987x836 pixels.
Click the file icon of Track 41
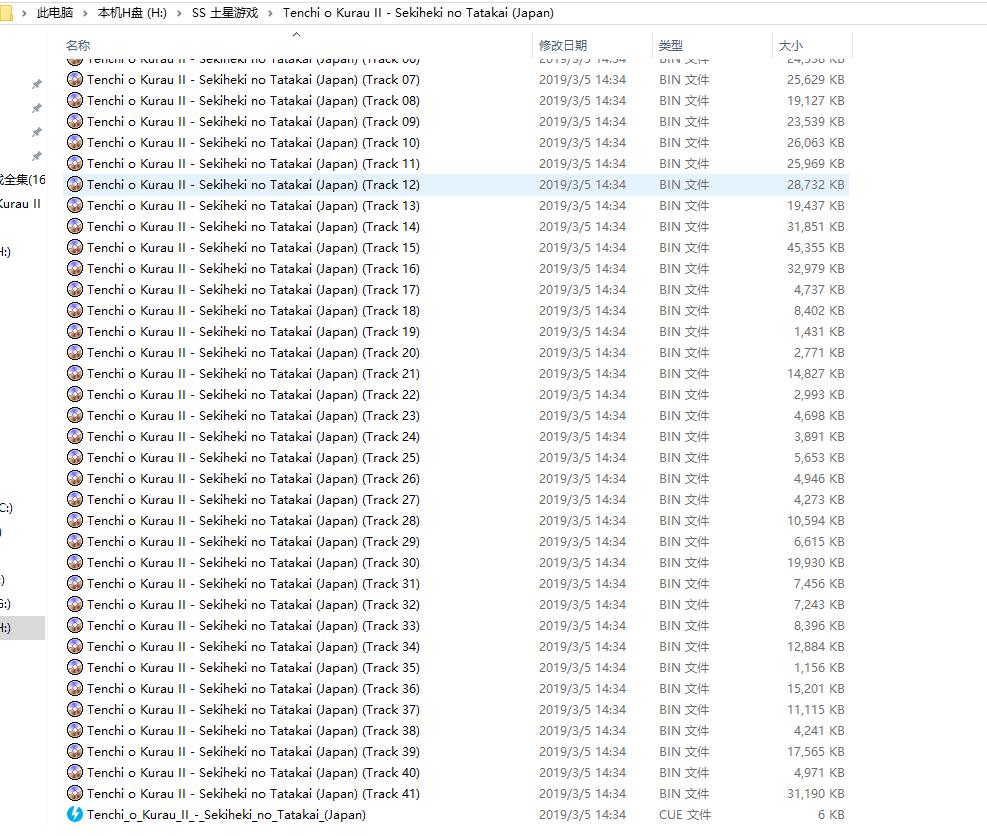[75, 793]
